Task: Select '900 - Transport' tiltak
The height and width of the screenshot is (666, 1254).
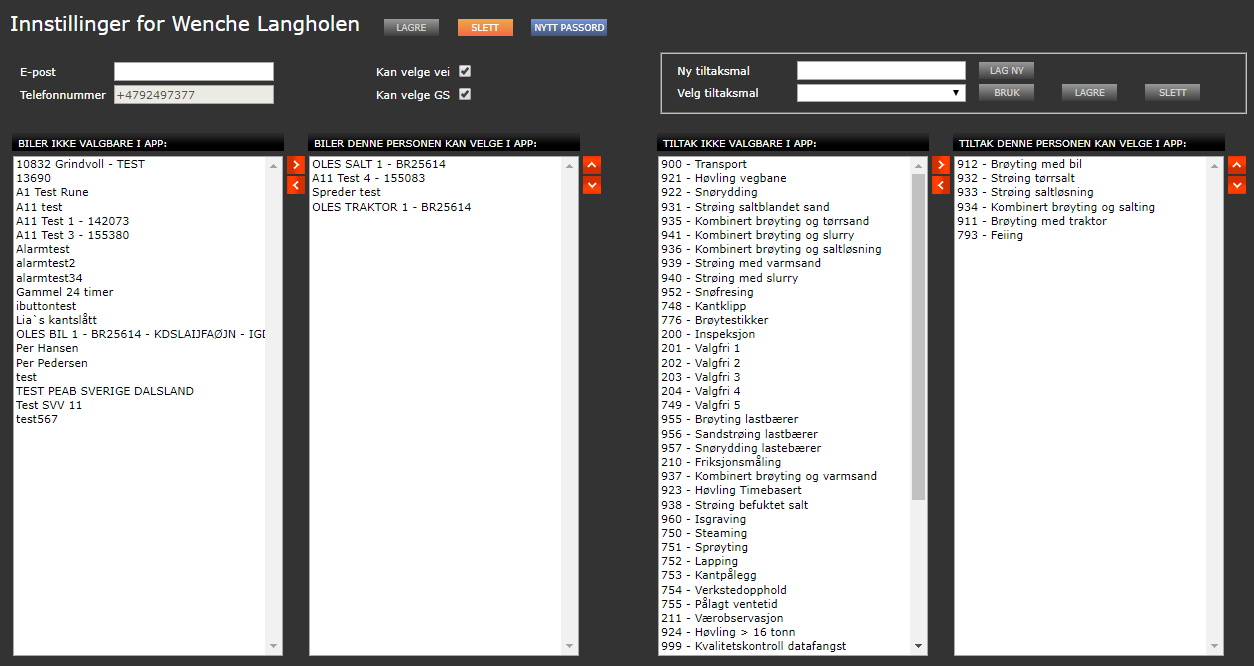Action: pyautogui.click(x=785, y=164)
